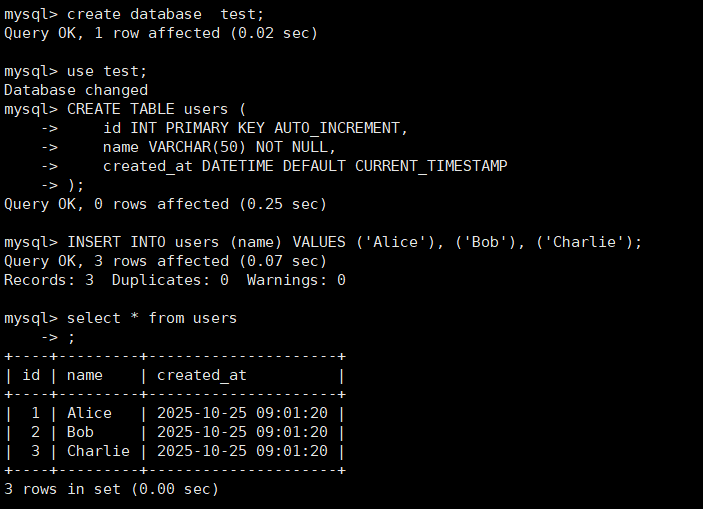Click the 'CREATE TABLE users (' line
This screenshot has height=509, width=703.
tap(156, 109)
